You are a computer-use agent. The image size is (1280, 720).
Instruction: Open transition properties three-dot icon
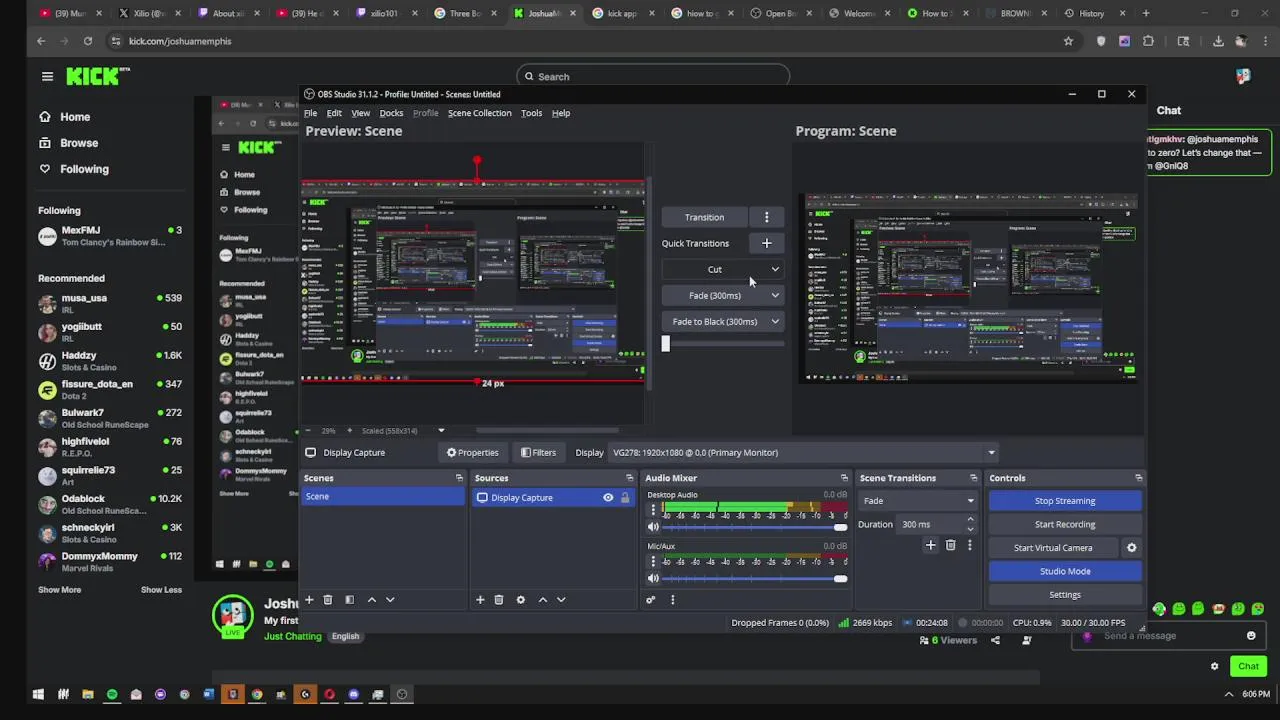click(969, 546)
